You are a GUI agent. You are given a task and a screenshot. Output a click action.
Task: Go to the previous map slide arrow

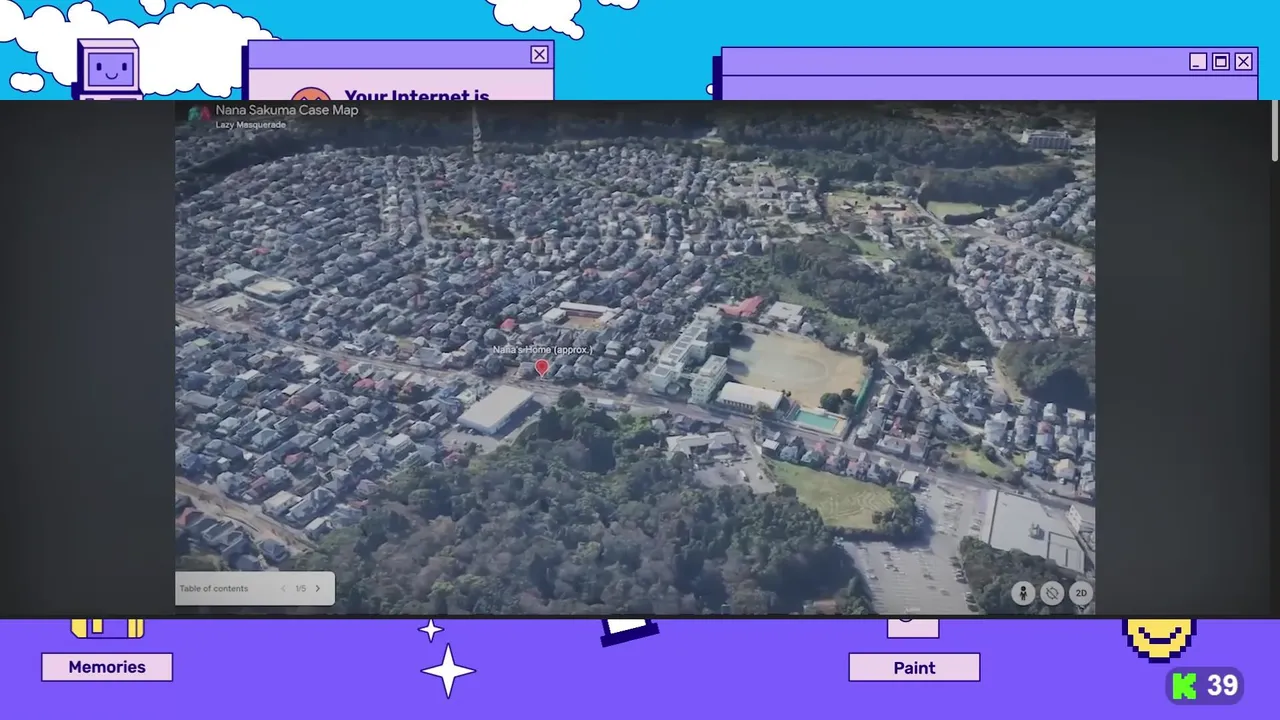283,588
